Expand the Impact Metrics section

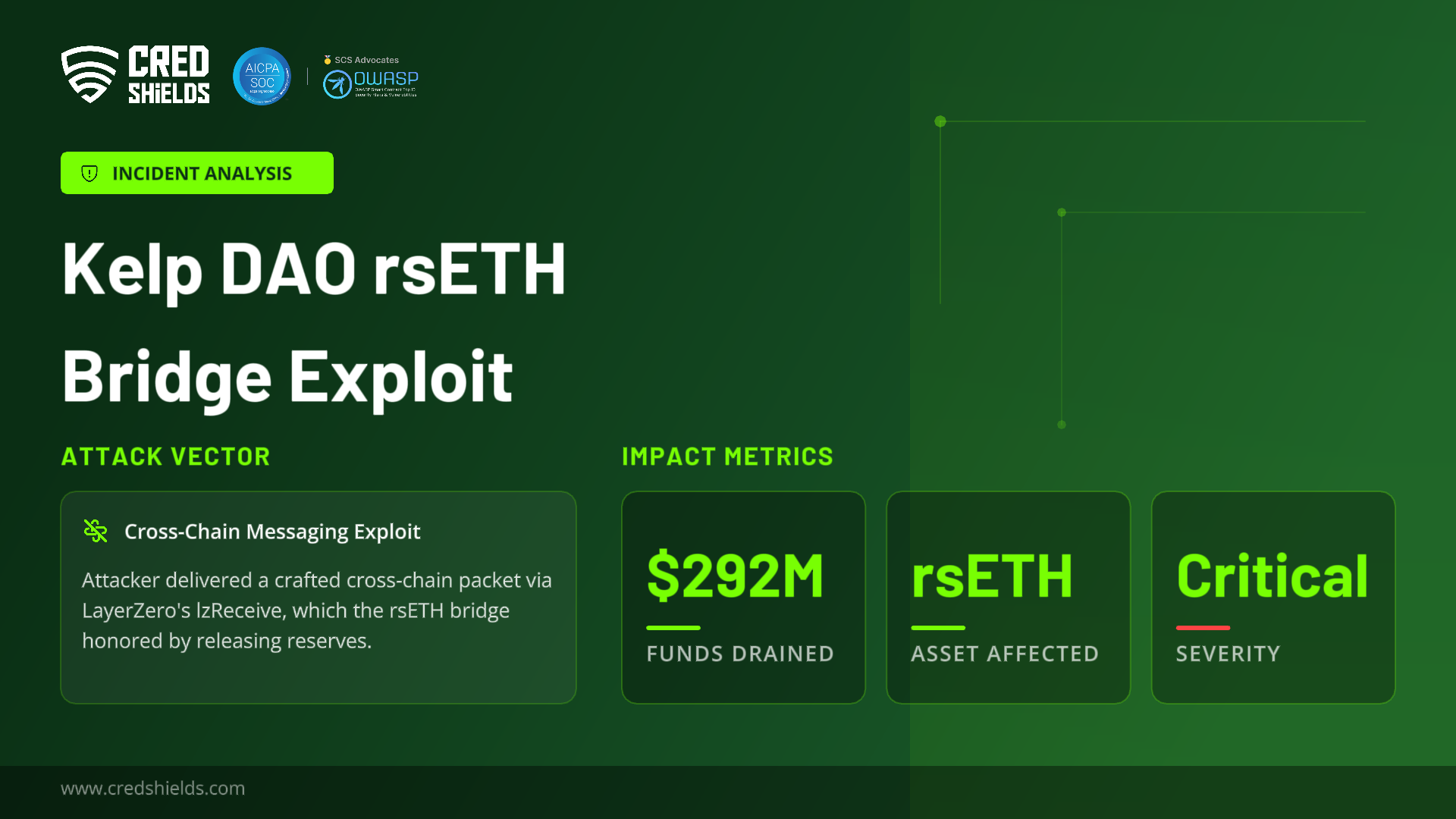tap(727, 457)
